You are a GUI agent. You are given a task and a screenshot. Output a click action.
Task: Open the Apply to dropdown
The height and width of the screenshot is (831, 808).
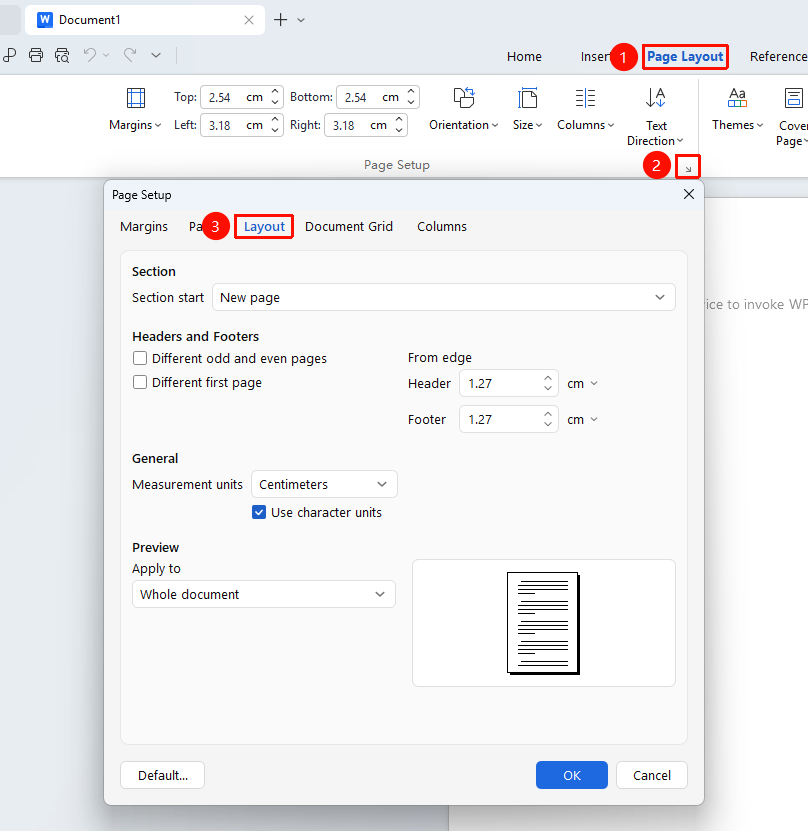[264, 594]
